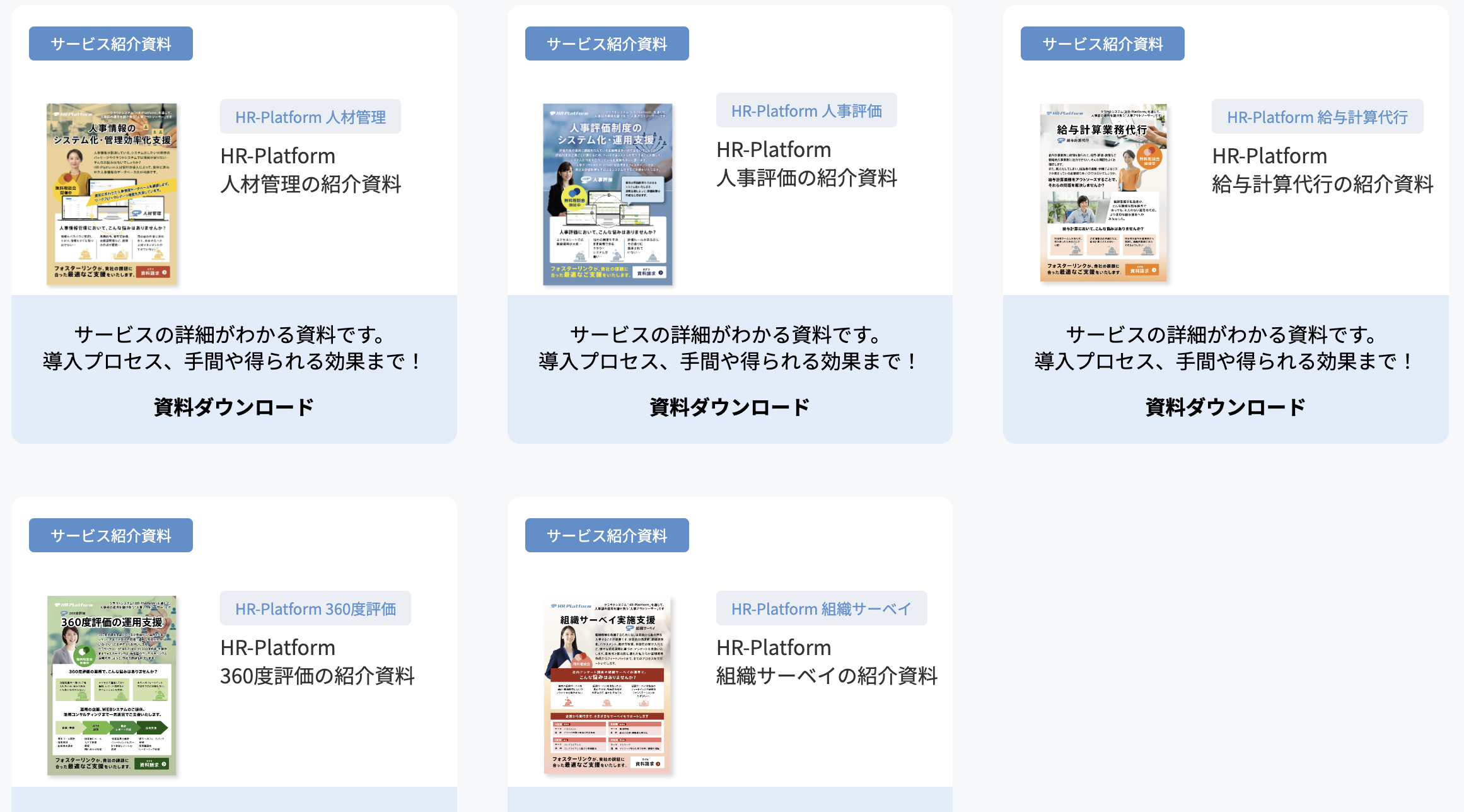Click the HR-Platform 人材管理 tag
Image resolution: width=1464 pixels, height=812 pixels.
310,117
